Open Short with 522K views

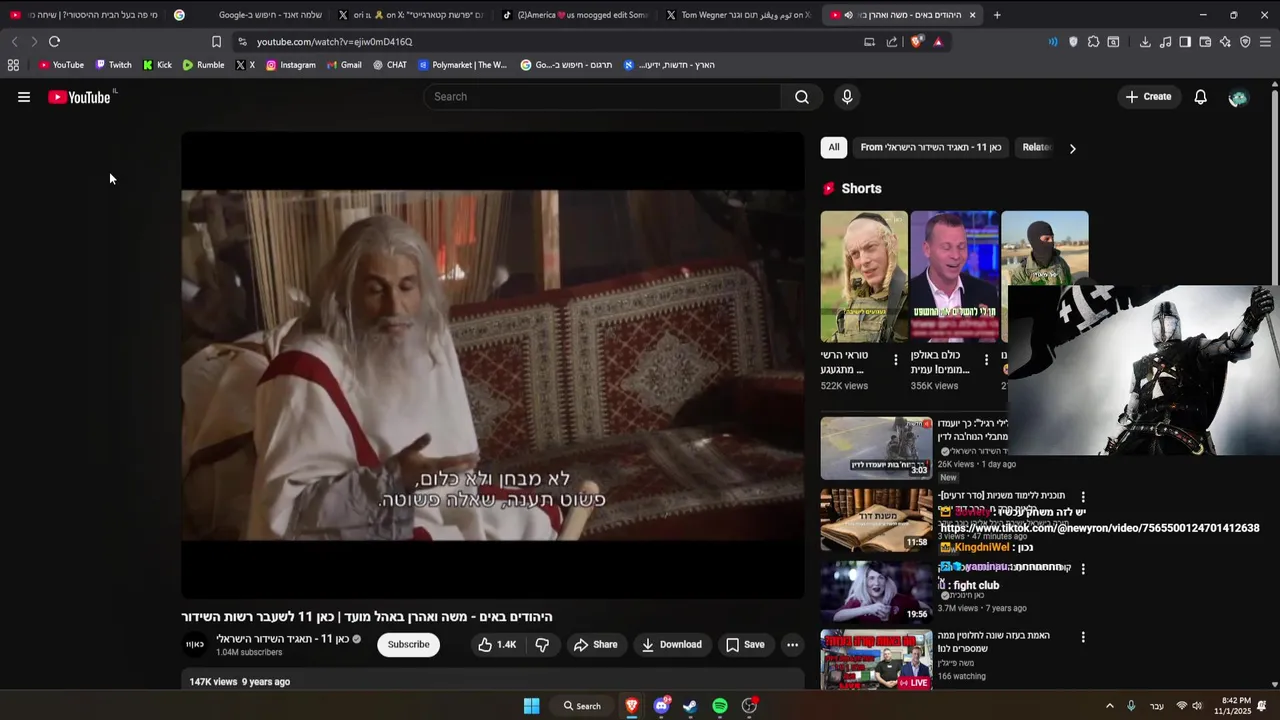(864, 276)
